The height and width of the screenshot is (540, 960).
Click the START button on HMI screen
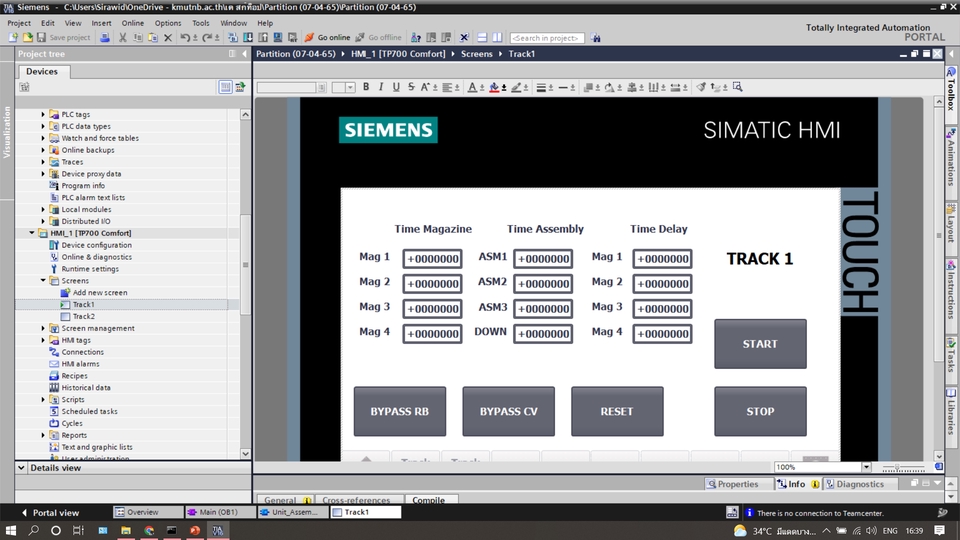coord(760,344)
